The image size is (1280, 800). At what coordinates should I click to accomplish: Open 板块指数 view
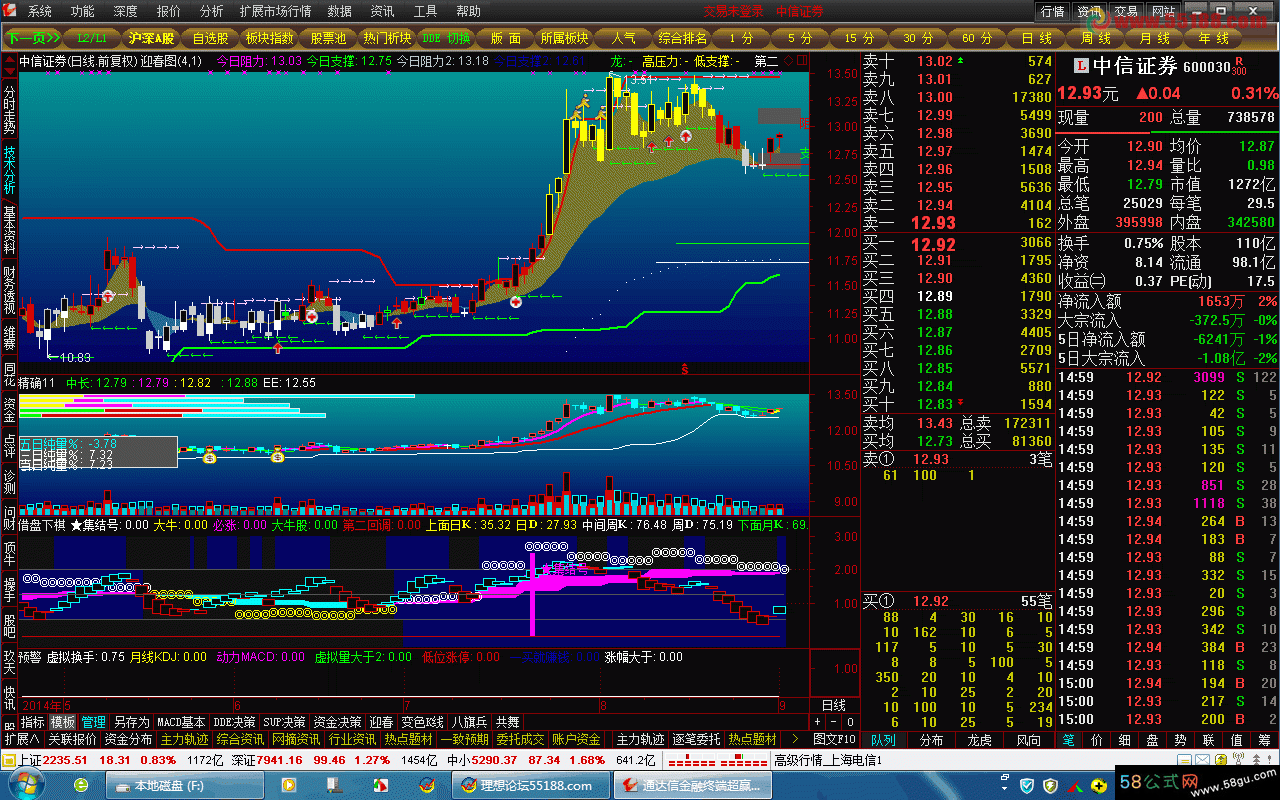pyautogui.click(x=269, y=38)
